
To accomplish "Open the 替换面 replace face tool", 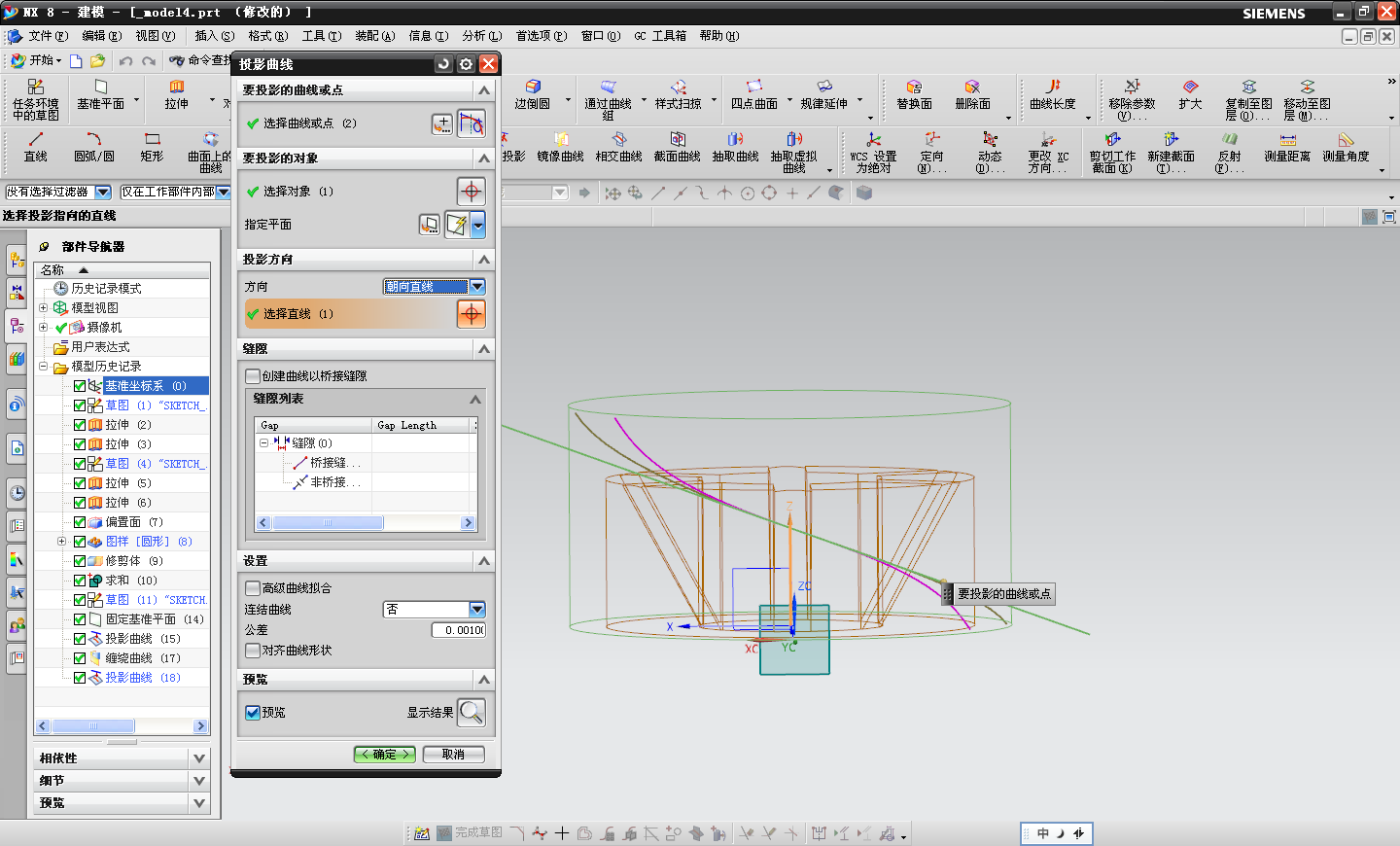I will pos(914,95).
